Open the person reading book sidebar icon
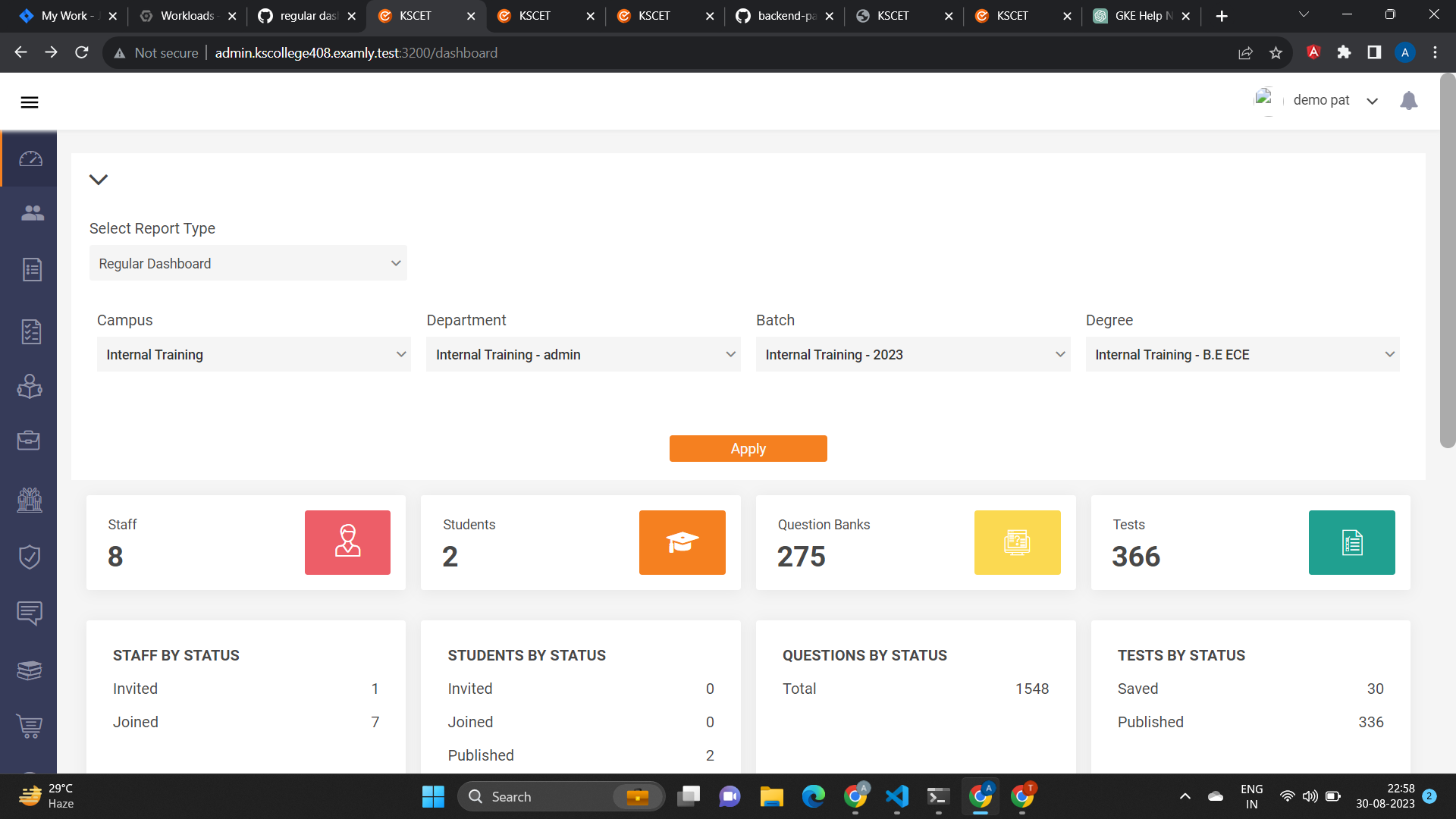Screen dimensions: 1456x819 click(x=30, y=387)
